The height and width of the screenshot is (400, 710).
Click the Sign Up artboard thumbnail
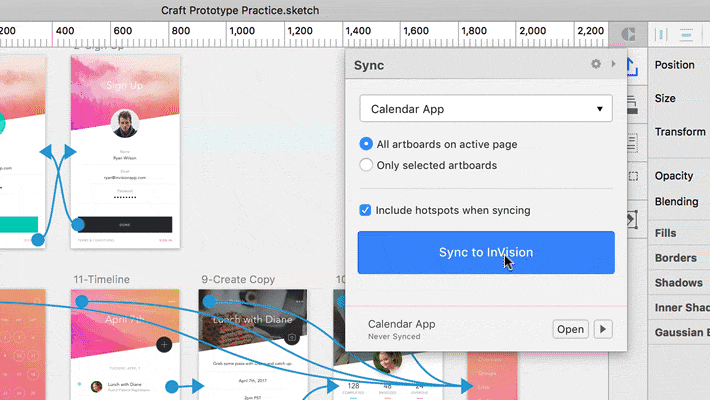pos(124,150)
